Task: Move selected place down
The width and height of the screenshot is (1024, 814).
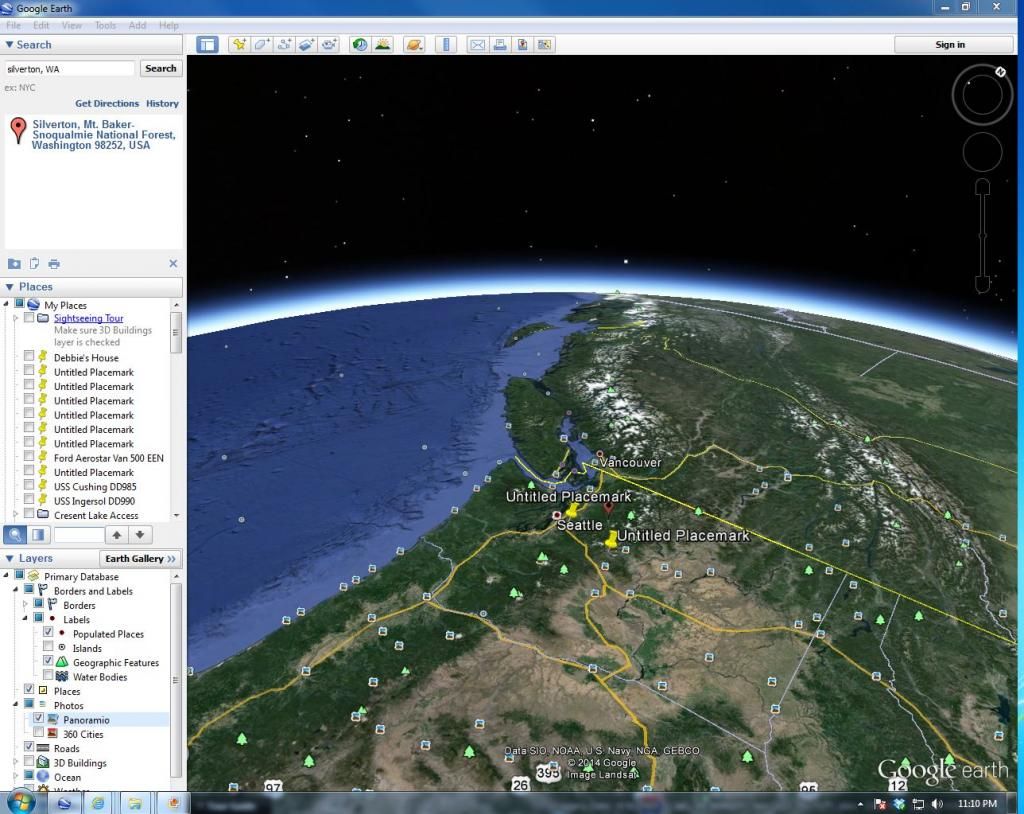Action: coord(140,535)
